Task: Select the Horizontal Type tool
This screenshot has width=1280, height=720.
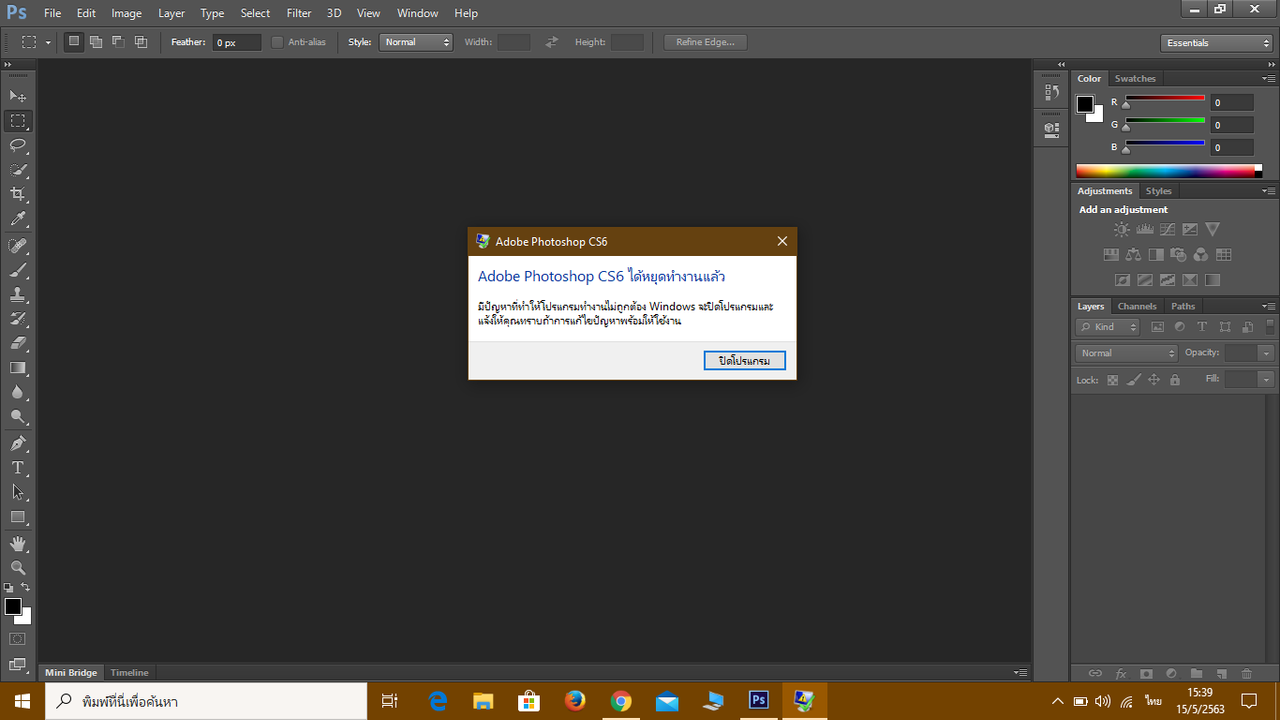Action: click(18, 468)
